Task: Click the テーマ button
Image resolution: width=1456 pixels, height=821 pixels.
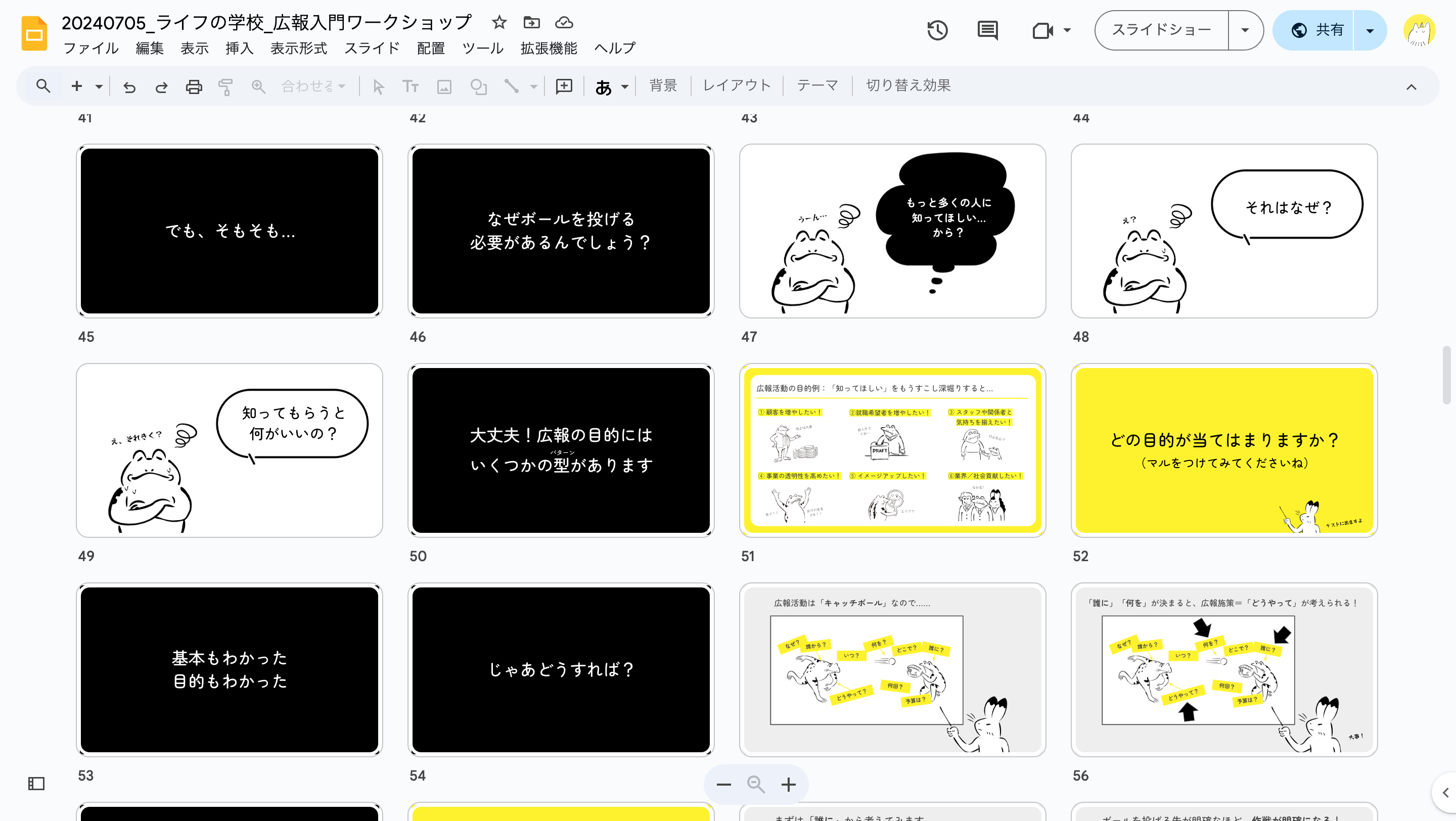Action: 817,85
